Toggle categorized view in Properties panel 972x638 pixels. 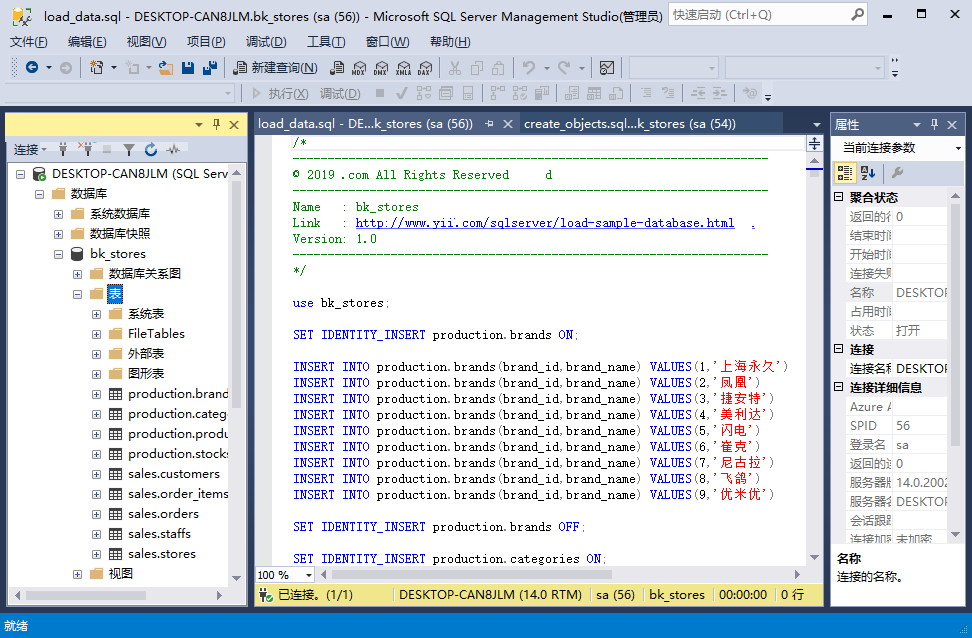click(844, 173)
